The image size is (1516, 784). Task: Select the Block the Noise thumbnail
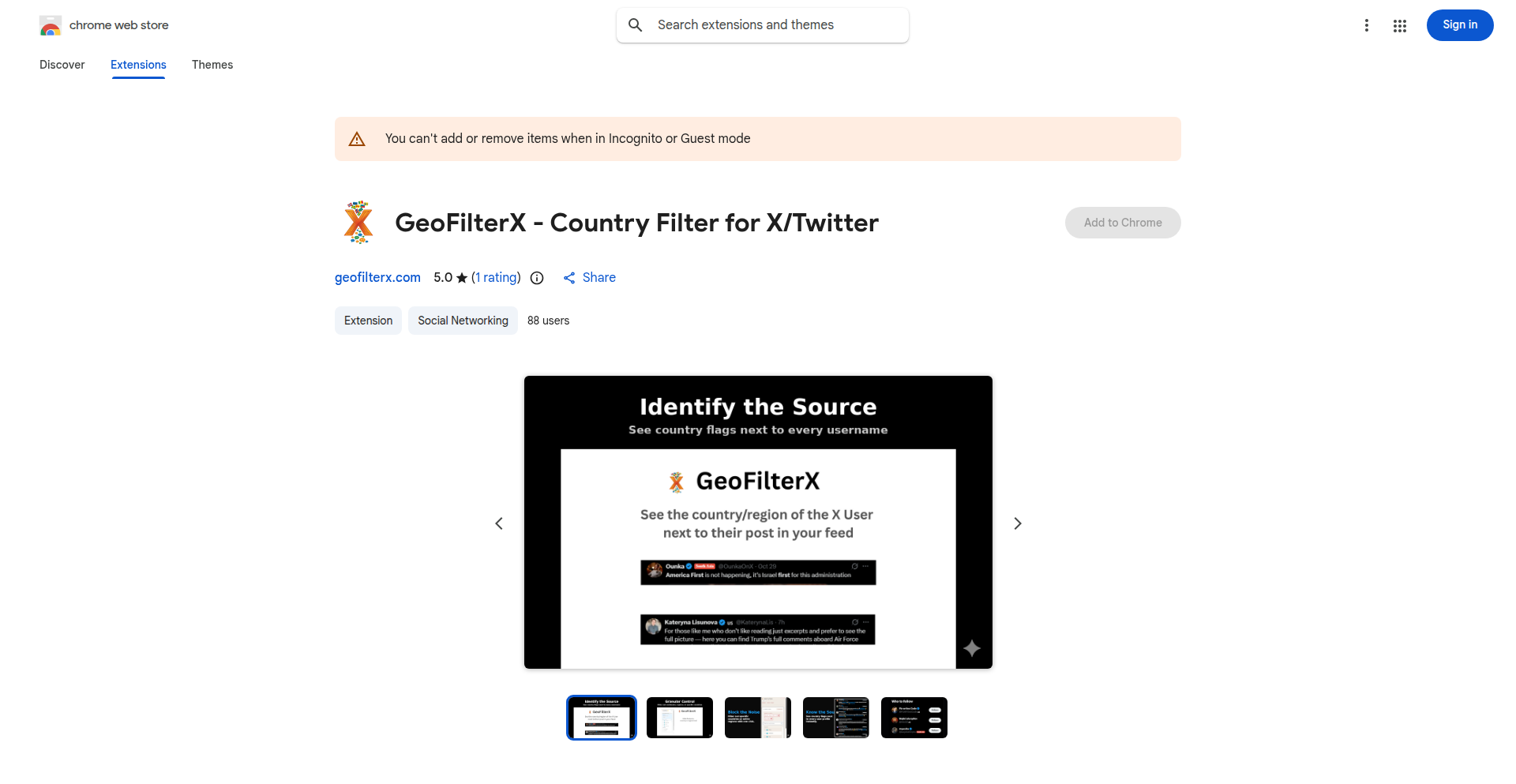[758, 718]
